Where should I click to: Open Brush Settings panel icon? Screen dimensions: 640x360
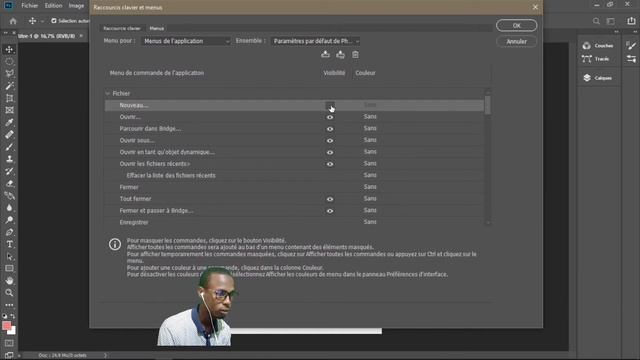(x=631, y=46)
